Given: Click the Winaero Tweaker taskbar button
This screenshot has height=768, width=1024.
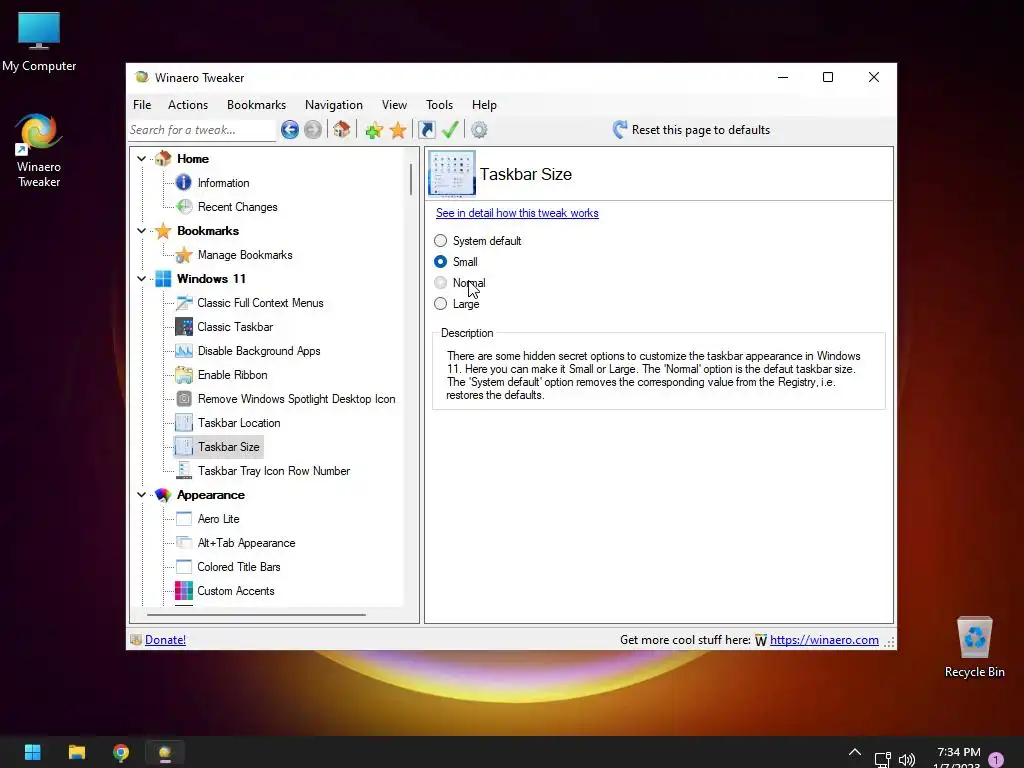Looking at the screenshot, I should tap(165, 752).
